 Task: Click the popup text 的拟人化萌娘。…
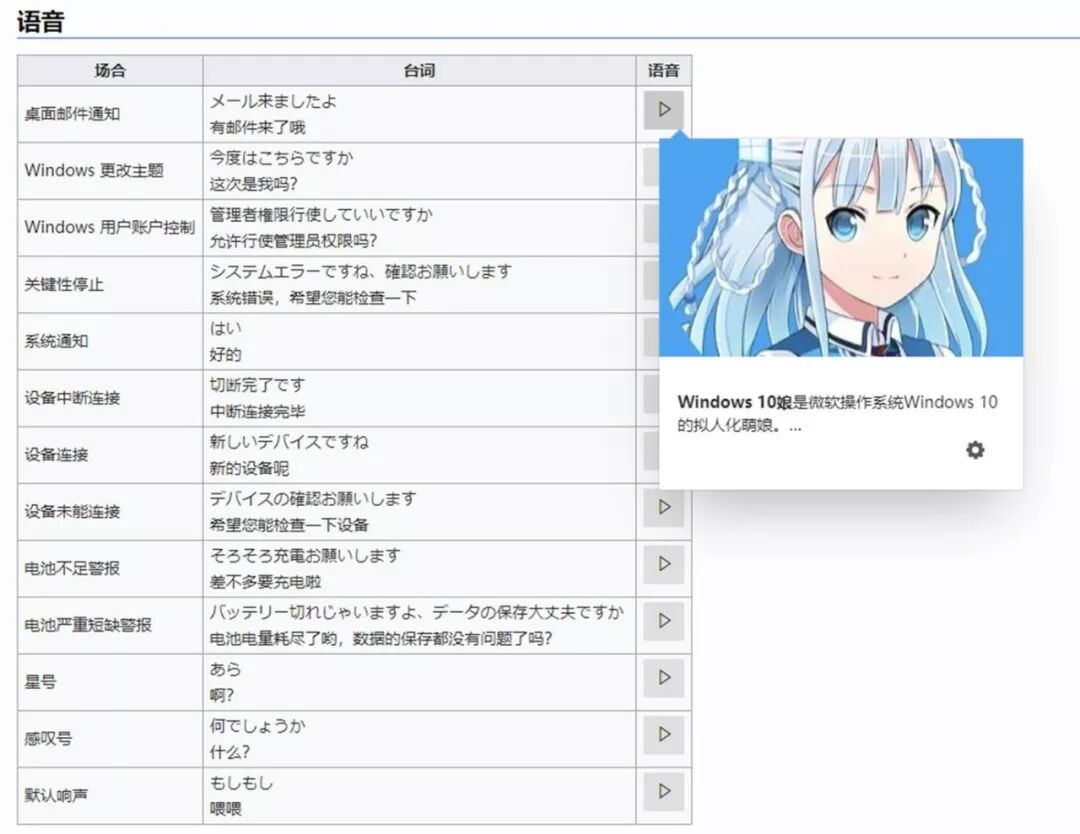[x=739, y=426]
